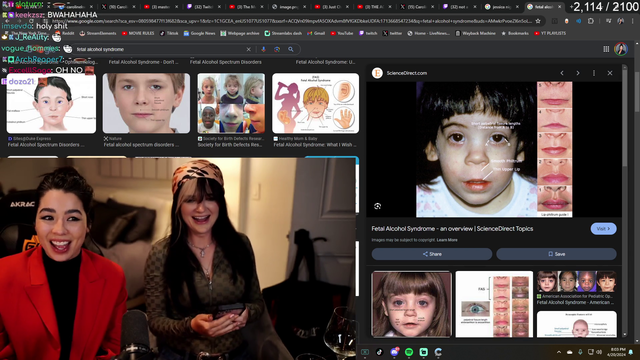The height and width of the screenshot is (360, 640).
Task: Expand the Bookmarks folder
Action: pos(515,33)
